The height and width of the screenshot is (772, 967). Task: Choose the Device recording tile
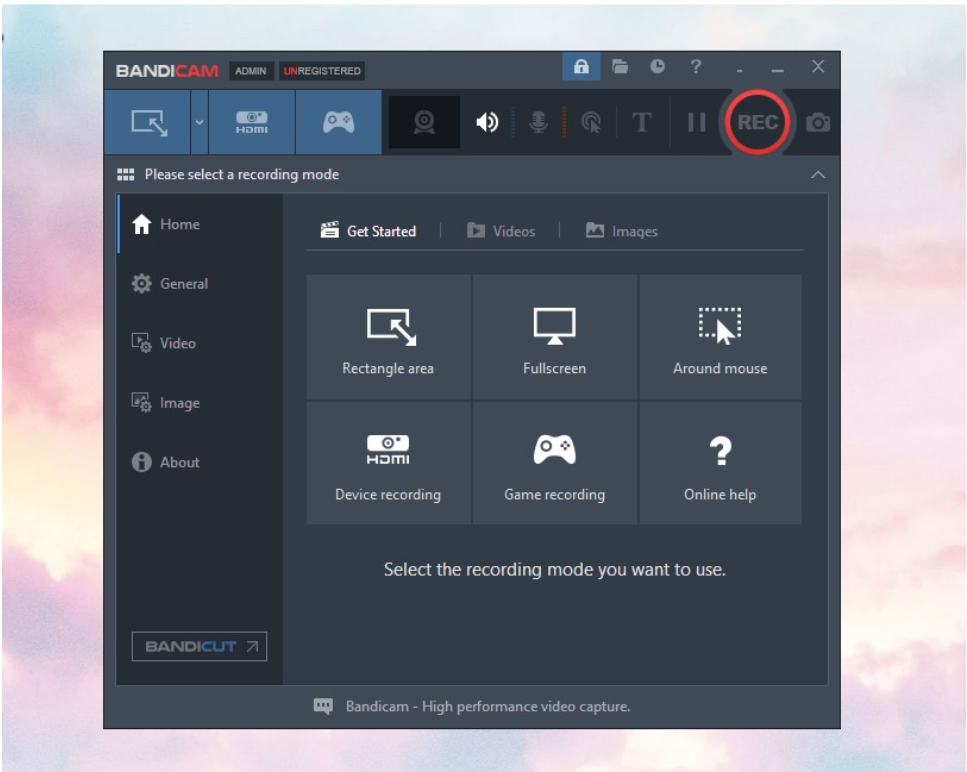coord(389,463)
